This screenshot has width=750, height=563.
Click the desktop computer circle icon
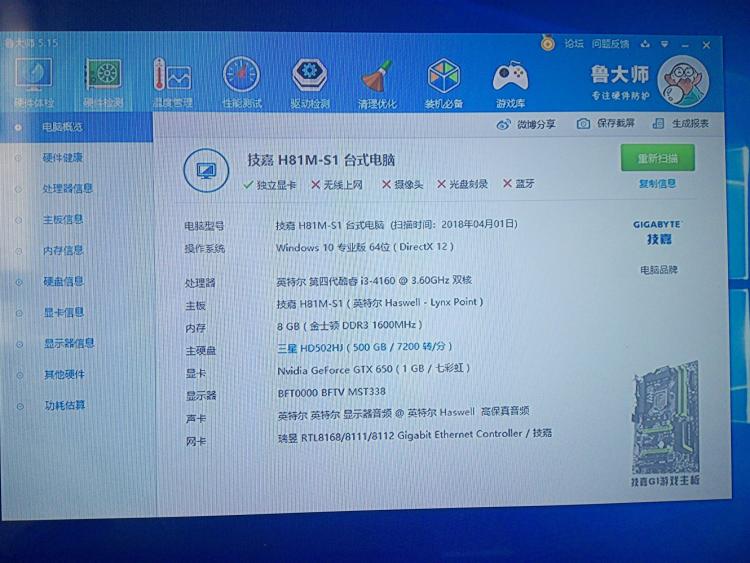(x=206, y=170)
